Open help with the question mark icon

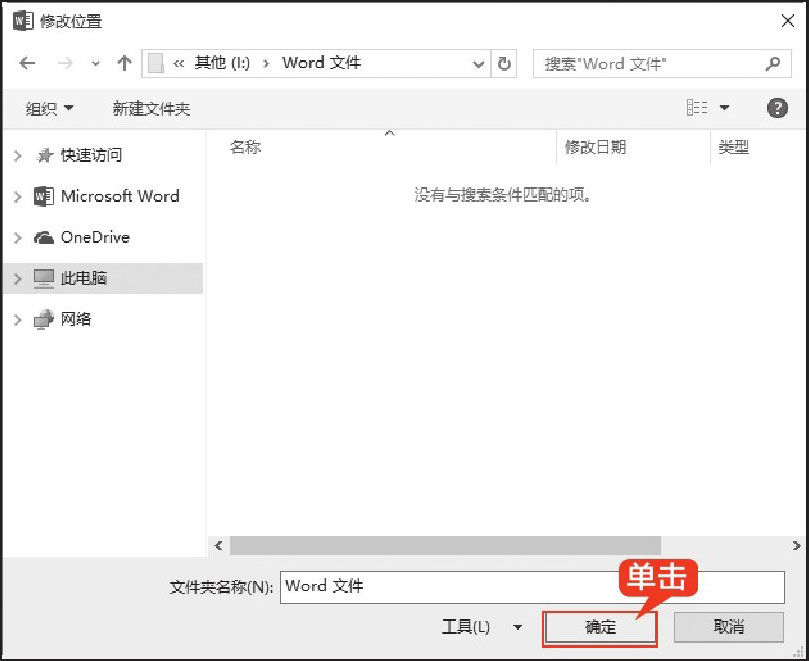[x=777, y=108]
